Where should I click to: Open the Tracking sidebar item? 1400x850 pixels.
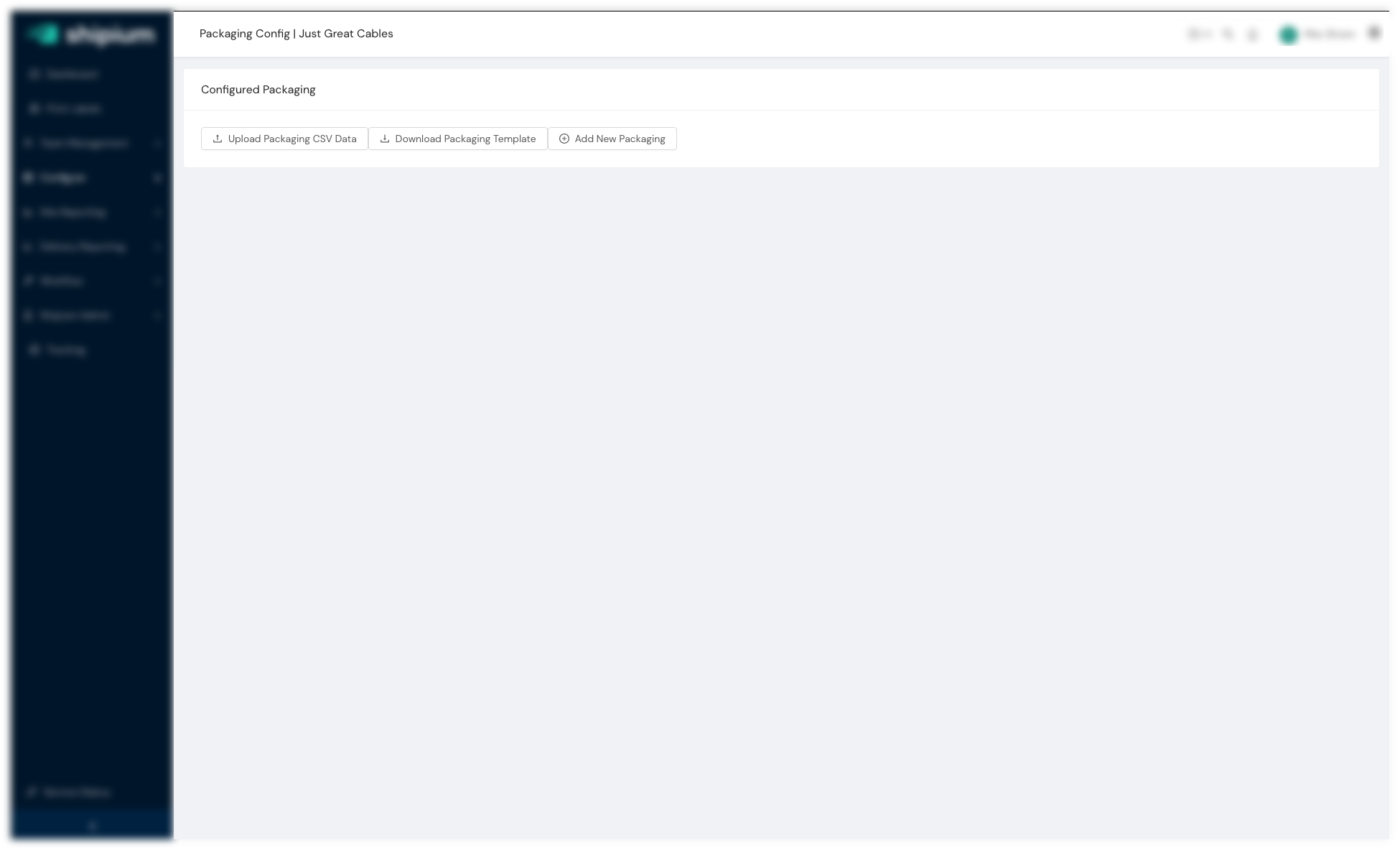coord(65,350)
